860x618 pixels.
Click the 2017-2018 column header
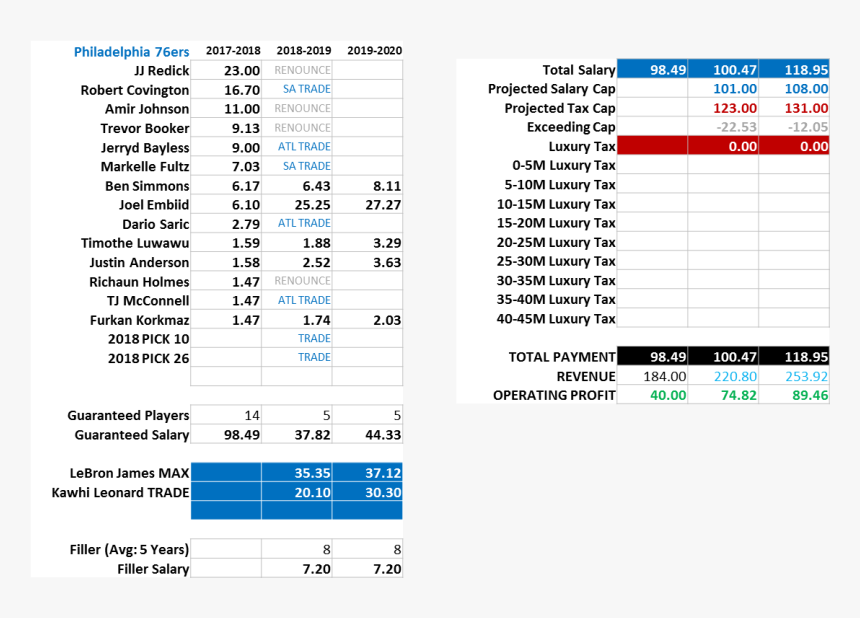click(x=233, y=51)
